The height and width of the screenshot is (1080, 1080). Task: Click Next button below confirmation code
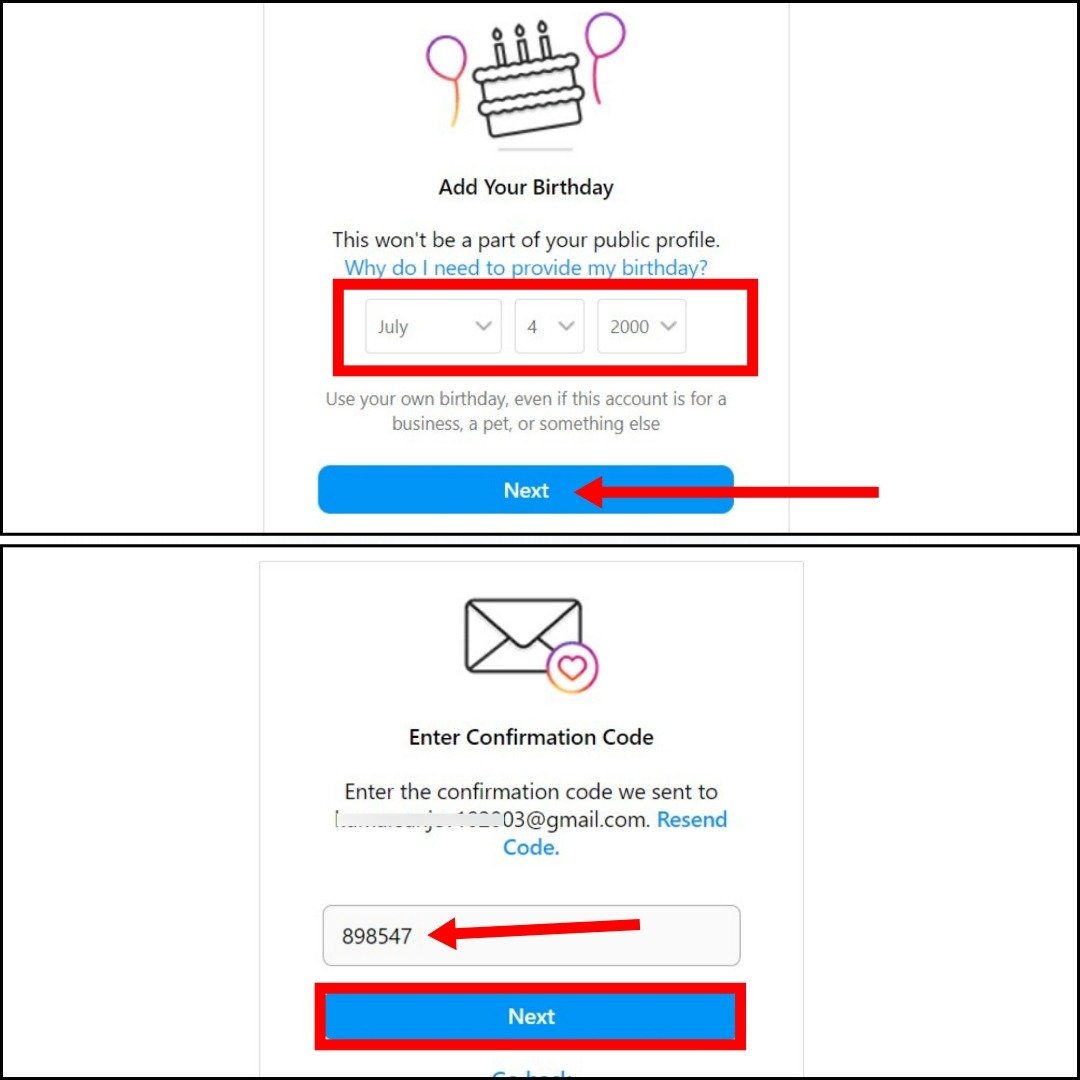[x=531, y=1016]
